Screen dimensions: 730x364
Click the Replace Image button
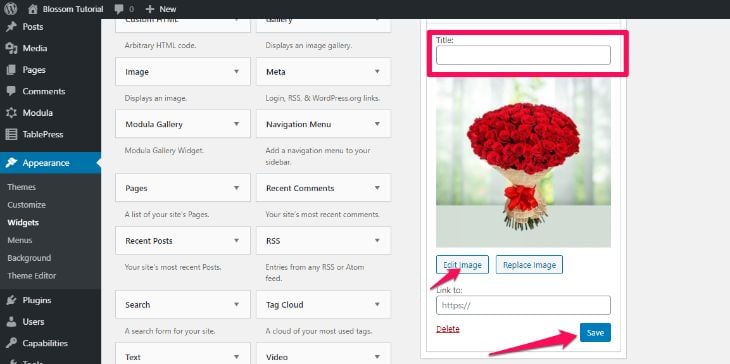pos(529,264)
